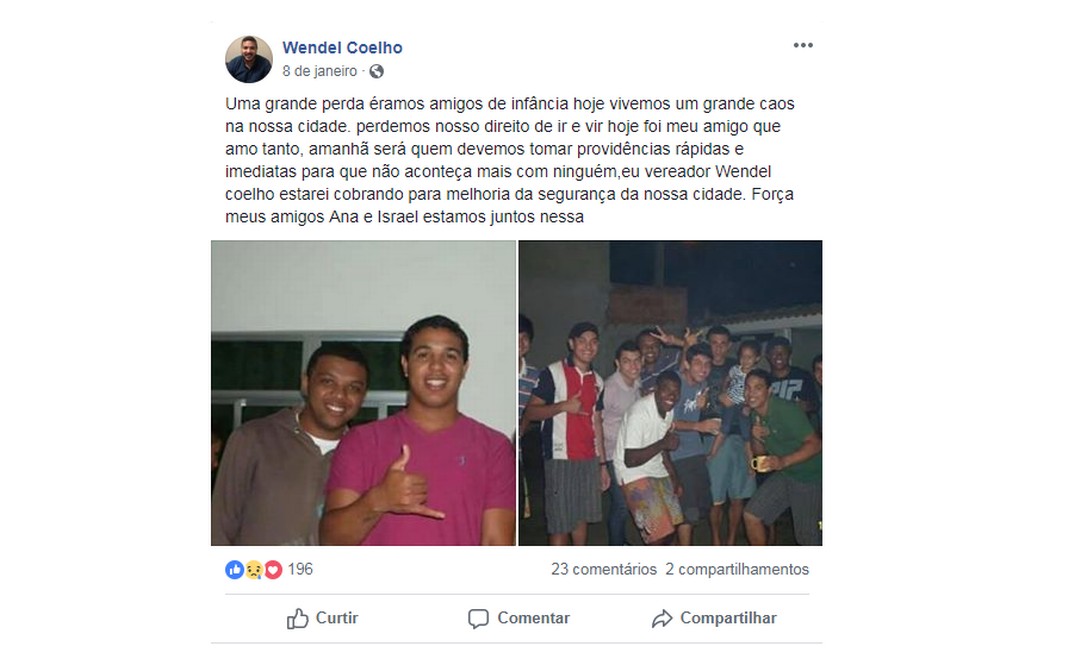Click the 8 de janeiro timestamp
This screenshot has height=652, width=1086.
point(319,71)
